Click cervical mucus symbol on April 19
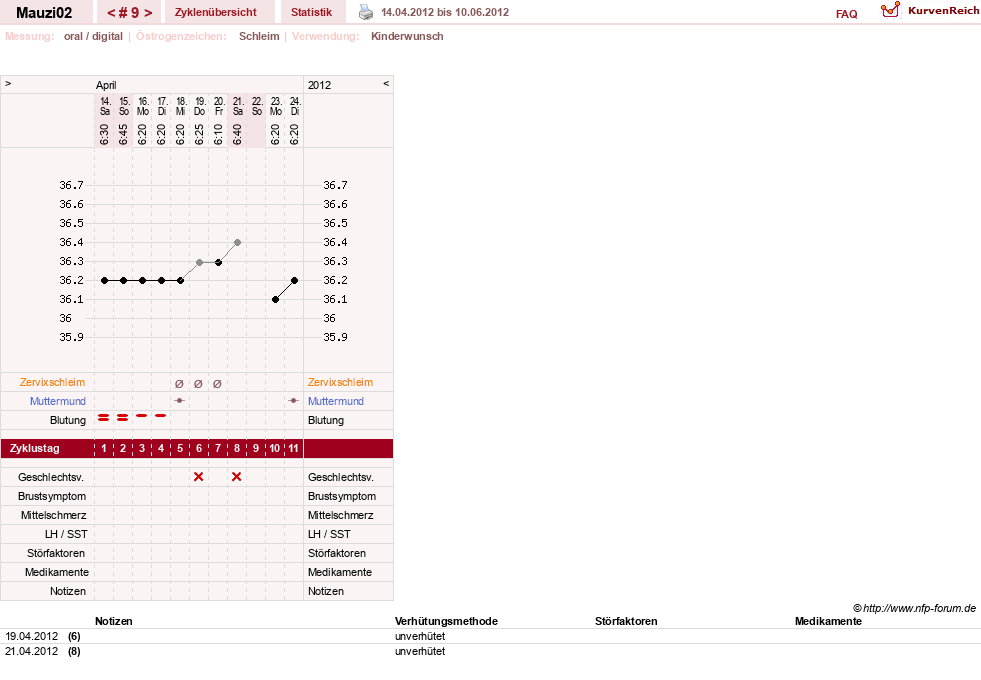Image resolution: width=981 pixels, height=680 pixels. tap(198, 383)
